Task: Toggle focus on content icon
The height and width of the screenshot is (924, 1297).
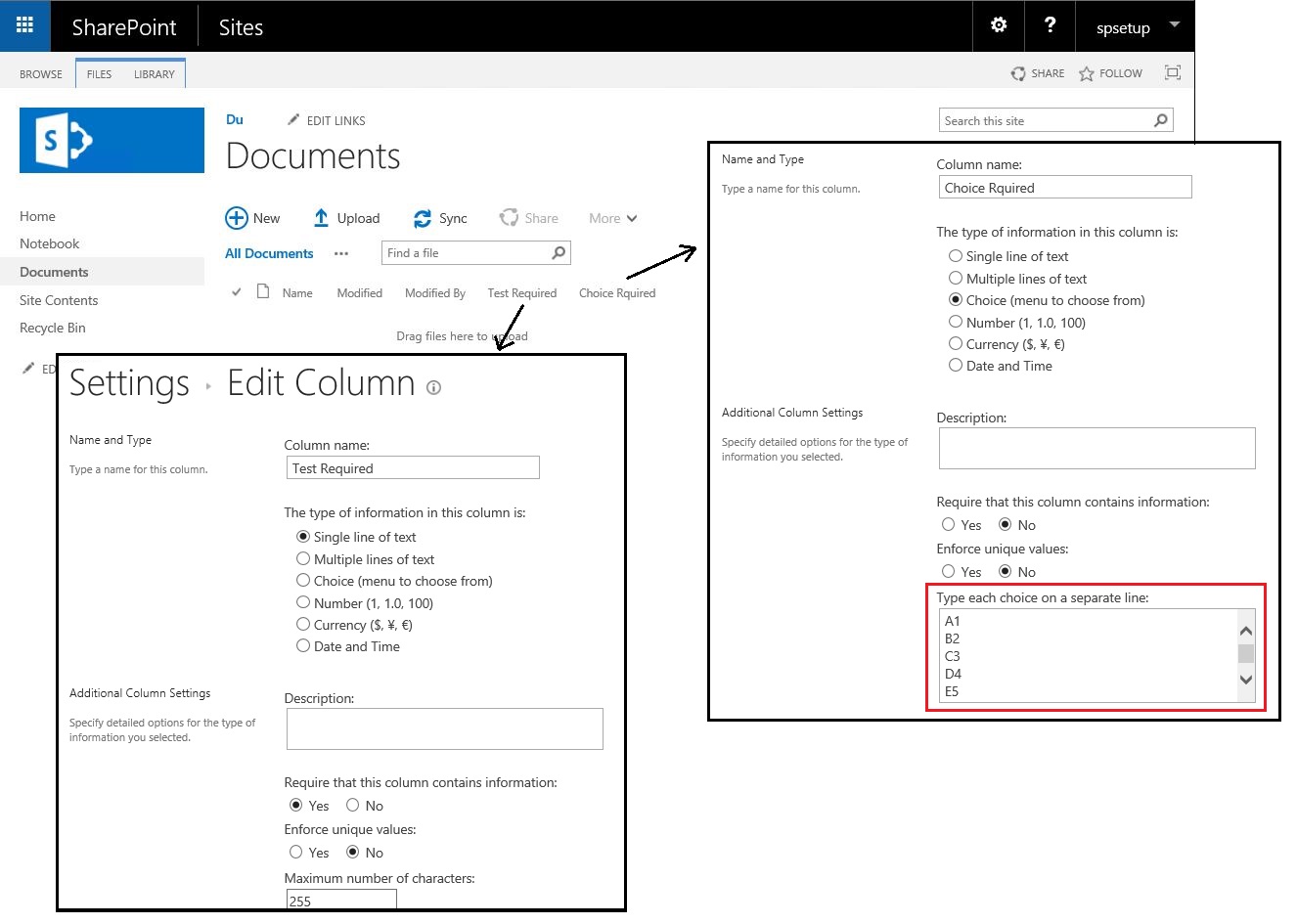Action: pyautogui.click(x=1173, y=72)
